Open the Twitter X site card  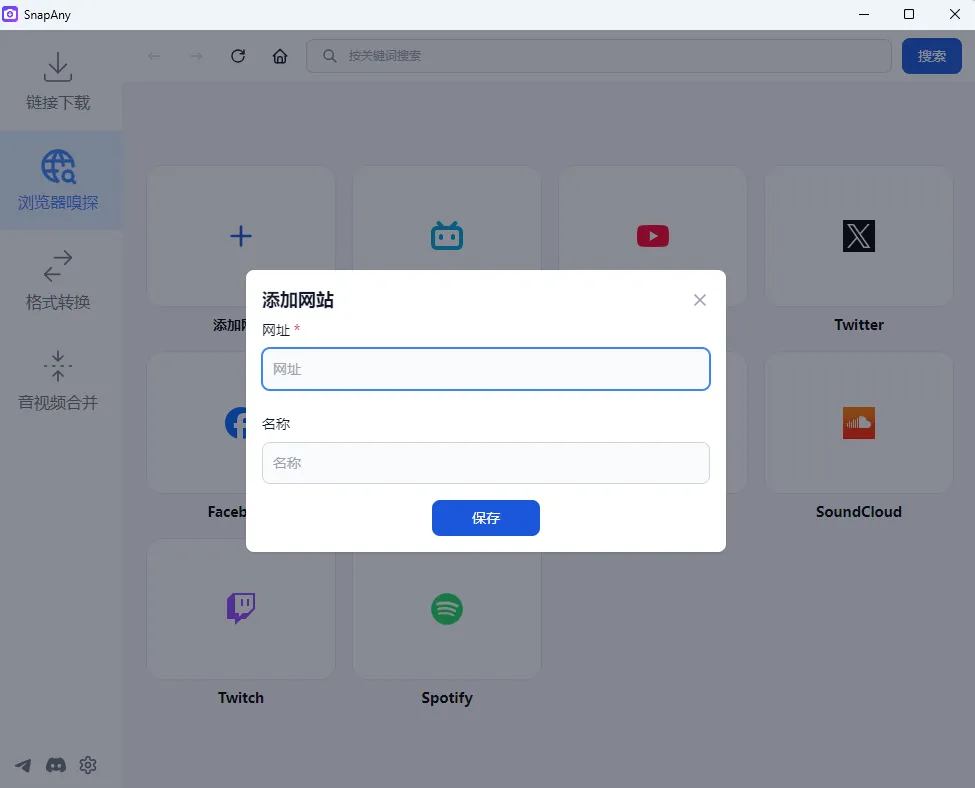859,235
